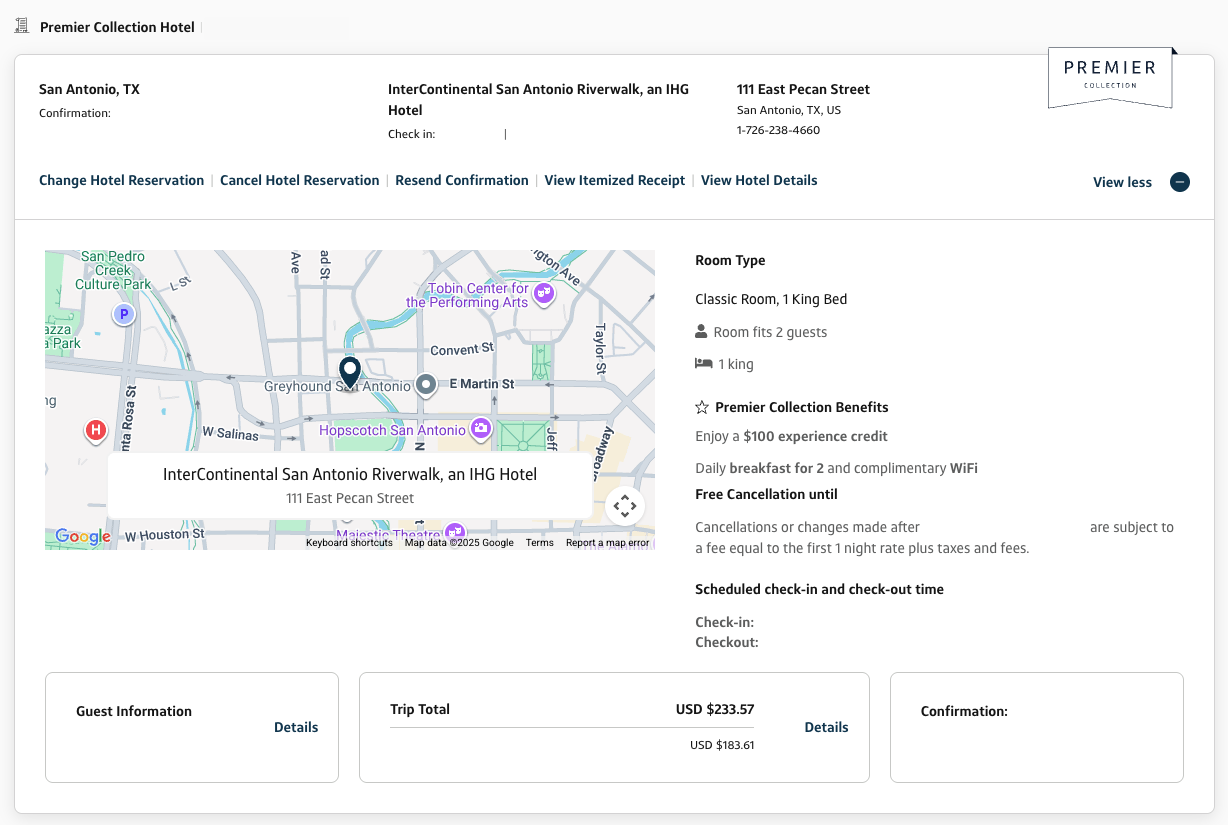This screenshot has height=825, width=1228.
Task: Click Resend Confirmation link
Action: [x=462, y=180]
